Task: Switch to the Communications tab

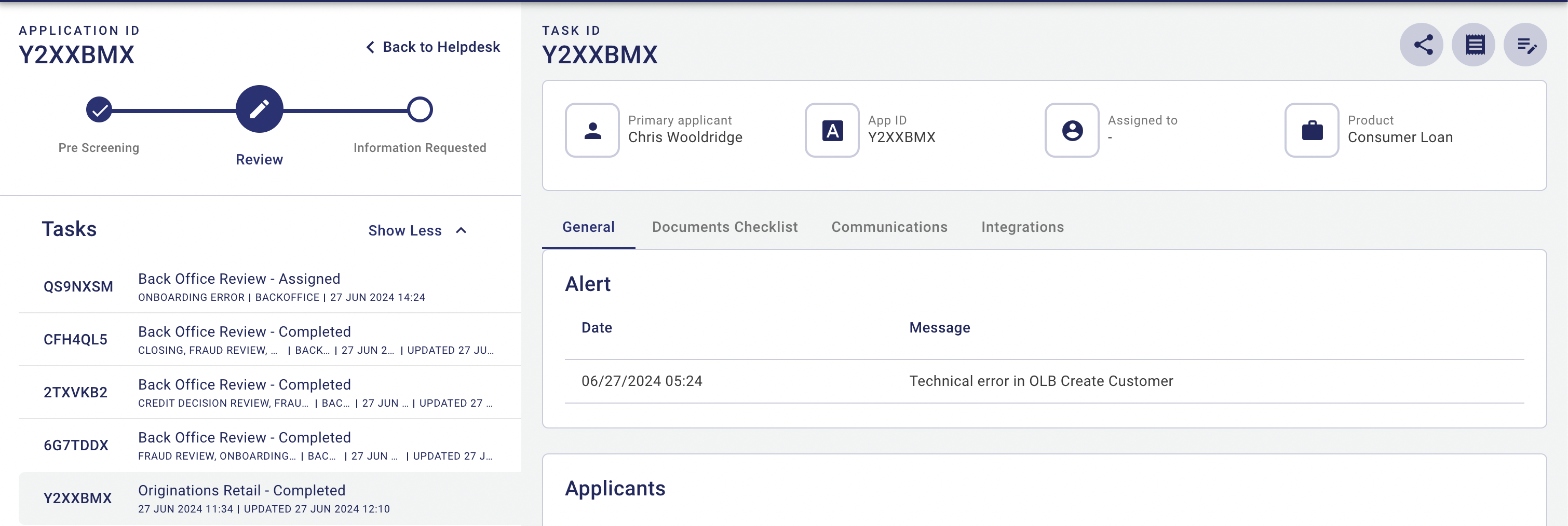Action: coord(889,227)
